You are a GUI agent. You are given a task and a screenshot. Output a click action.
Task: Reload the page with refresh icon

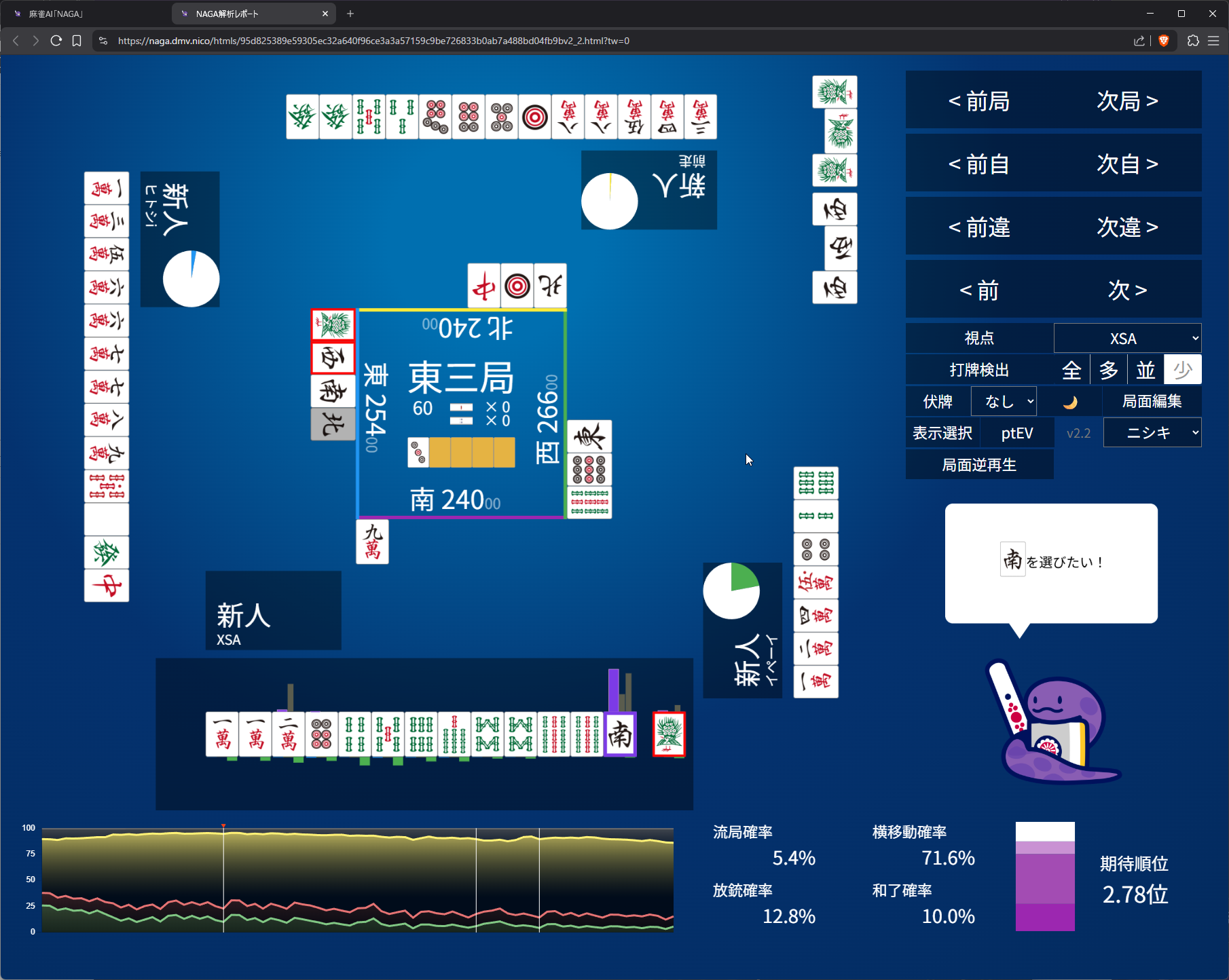click(x=56, y=41)
